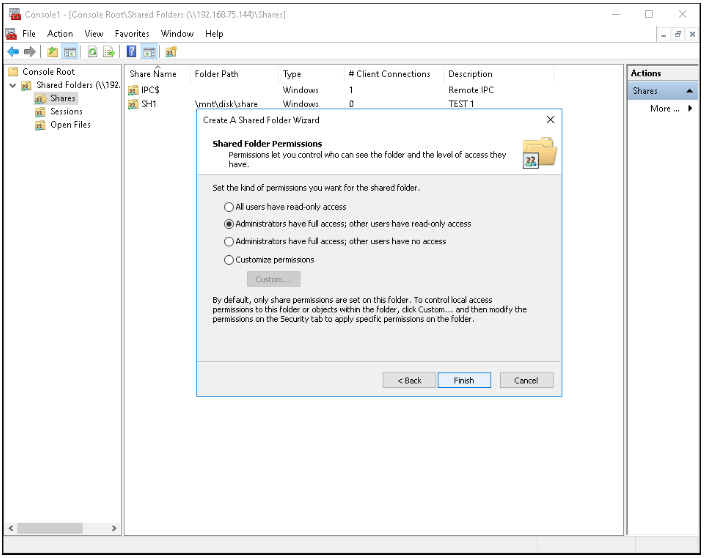Click the TEST 1 description cell
The width and height of the screenshot is (705, 558).
[x=461, y=104]
